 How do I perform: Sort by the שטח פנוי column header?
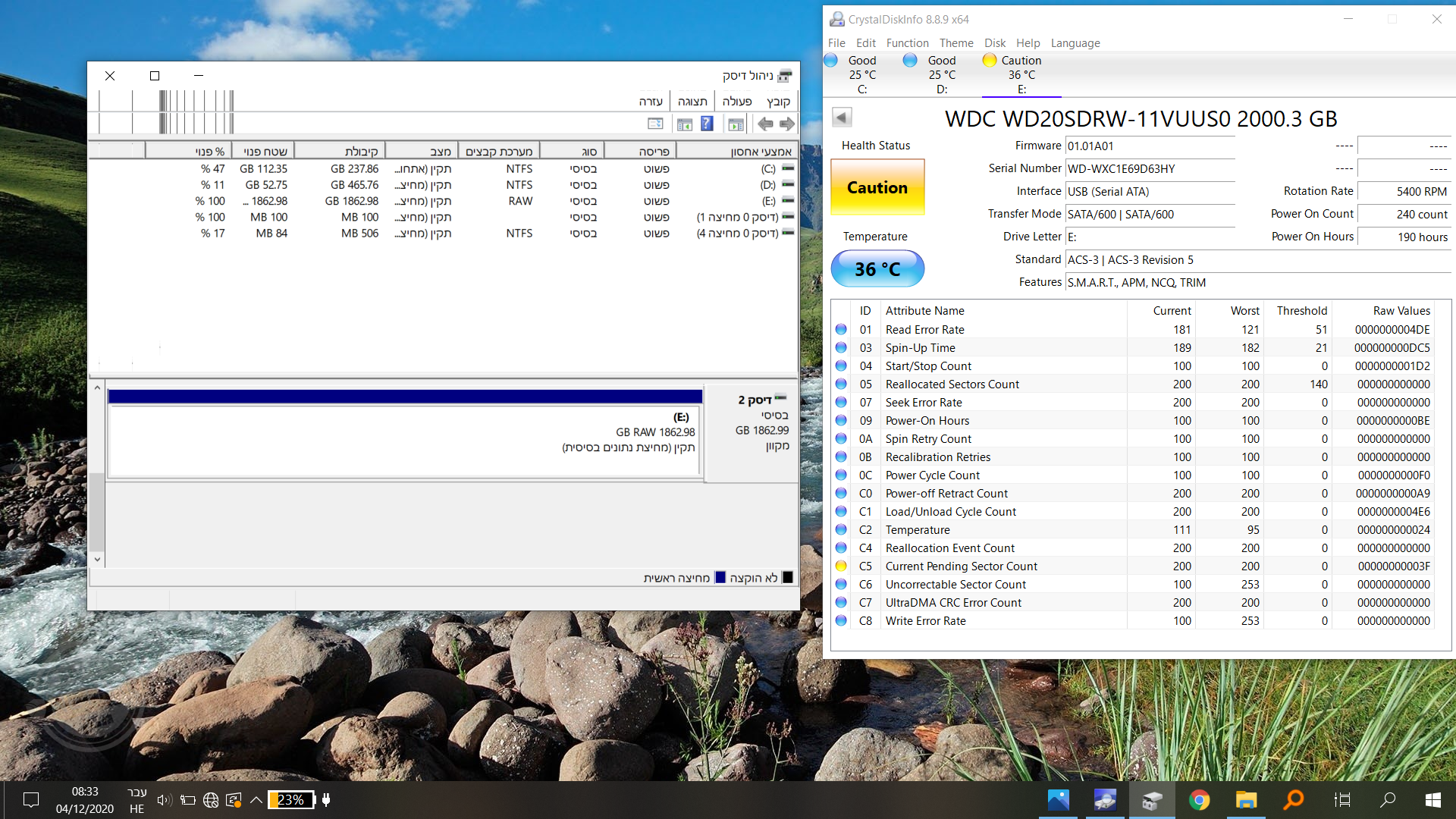pos(263,151)
